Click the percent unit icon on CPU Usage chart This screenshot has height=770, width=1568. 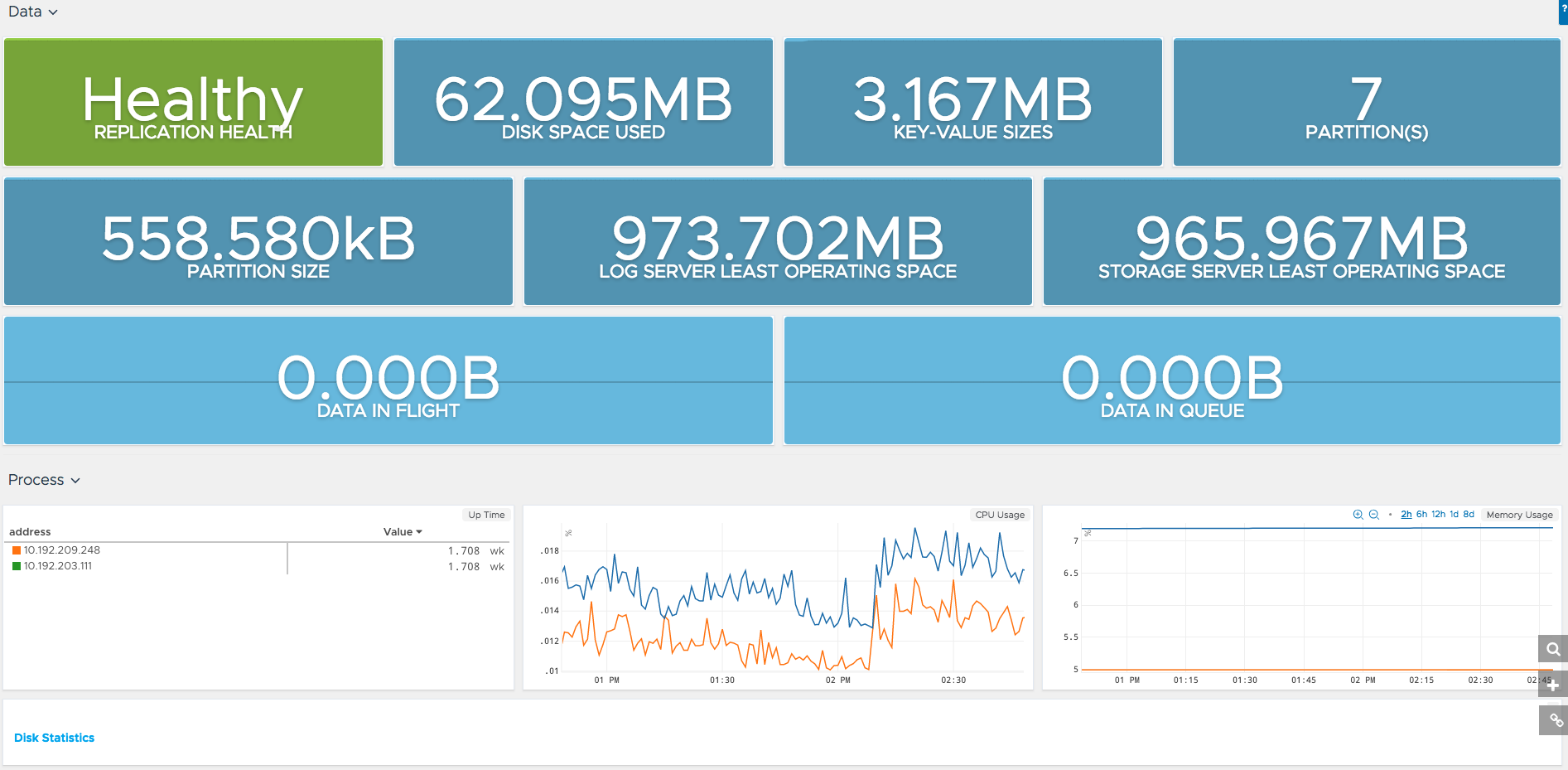tap(568, 533)
